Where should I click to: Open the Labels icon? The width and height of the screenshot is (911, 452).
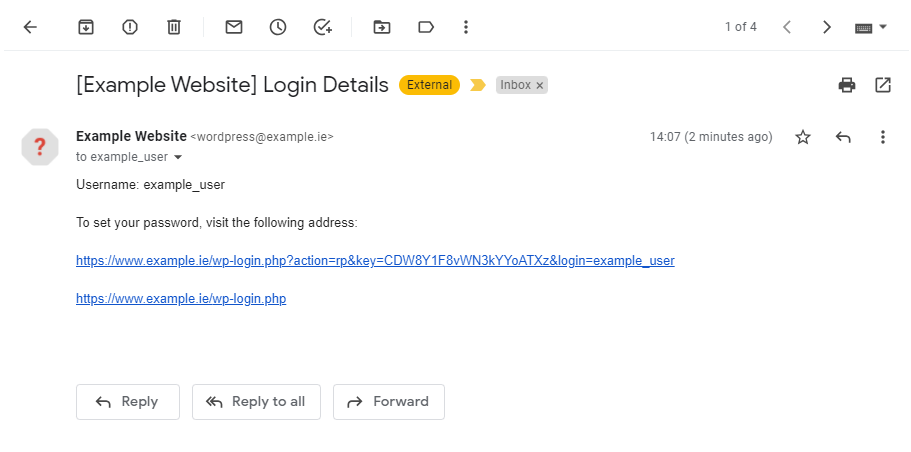tap(426, 27)
